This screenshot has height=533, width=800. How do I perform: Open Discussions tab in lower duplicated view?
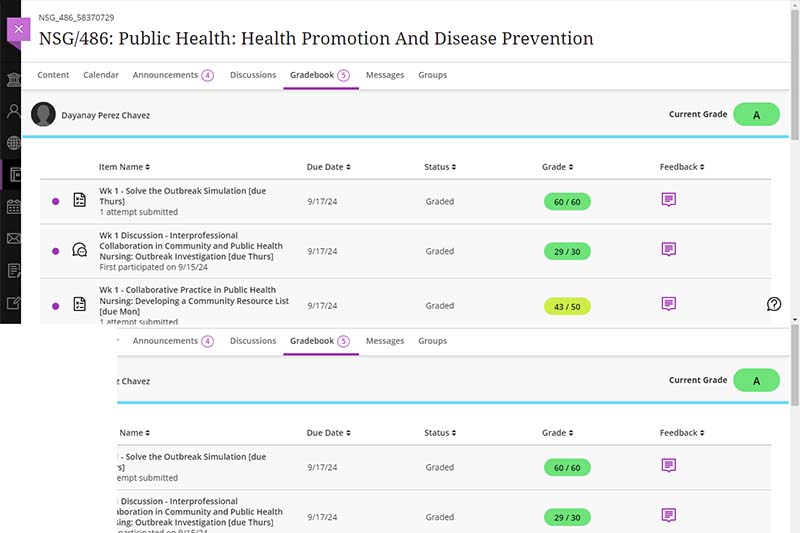click(253, 341)
